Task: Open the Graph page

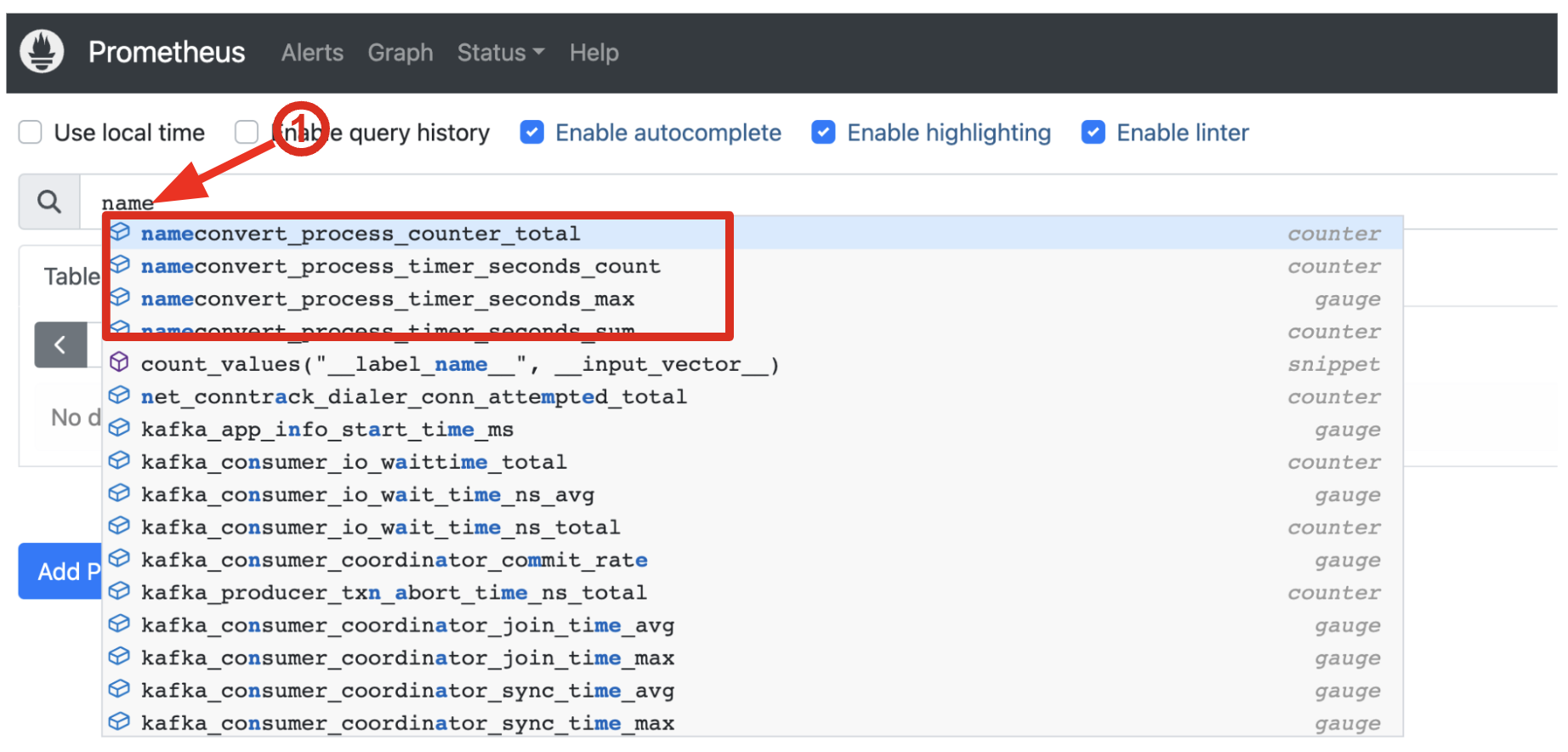Action: [401, 53]
